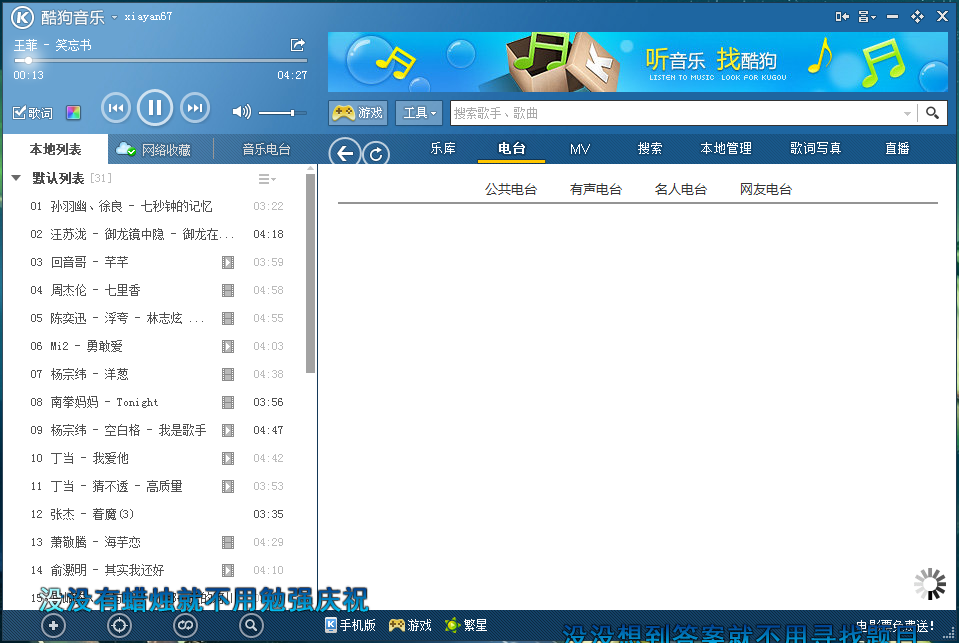This screenshot has width=959, height=643.
Task: Seek within the song progress bar
Action: (160, 61)
